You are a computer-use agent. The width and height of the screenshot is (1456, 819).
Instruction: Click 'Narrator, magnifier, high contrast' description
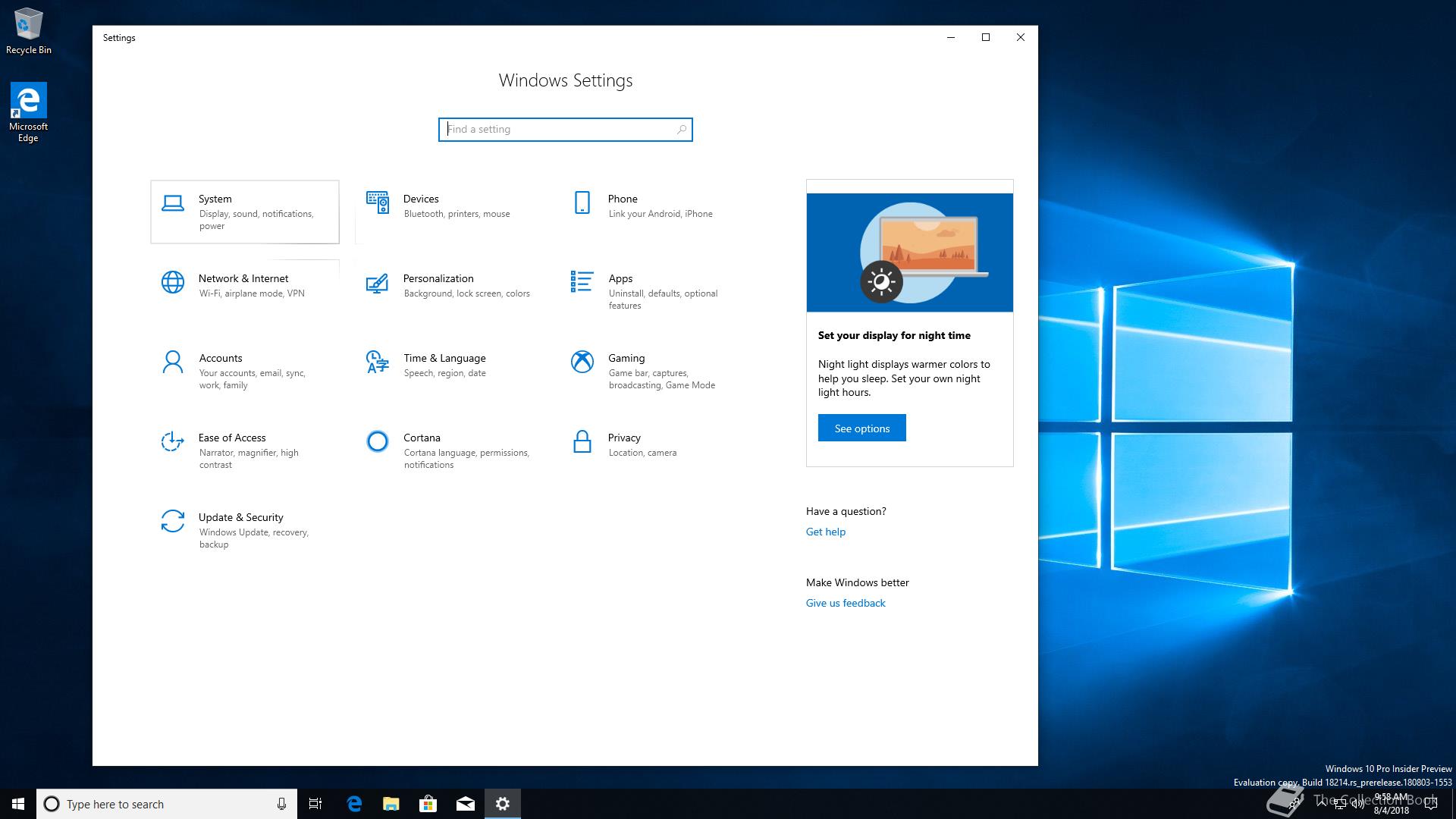[x=249, y=459]
